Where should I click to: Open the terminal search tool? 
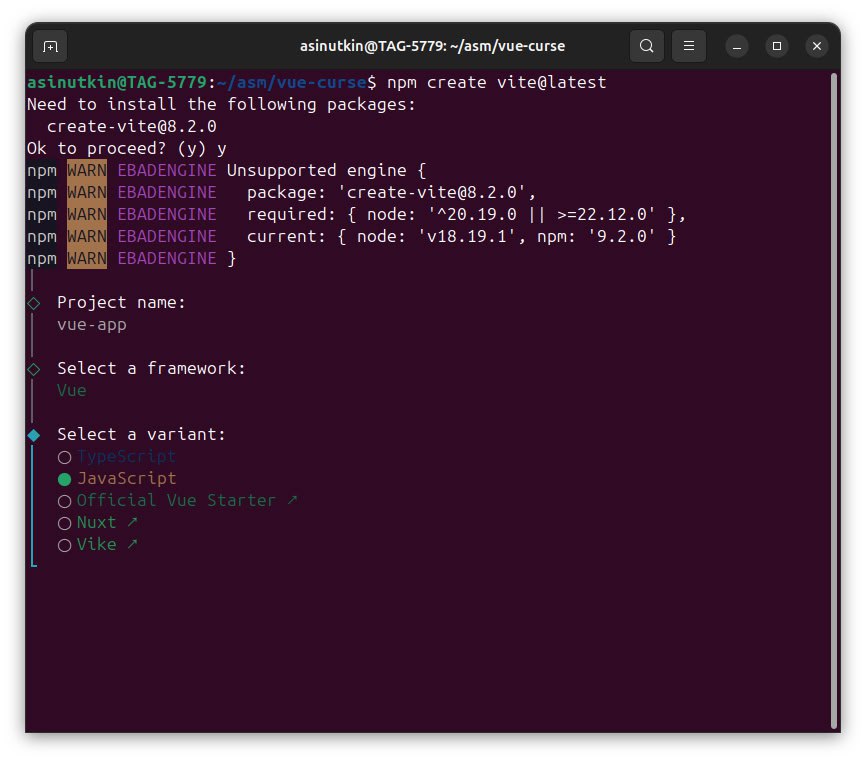tap(647, 46)
